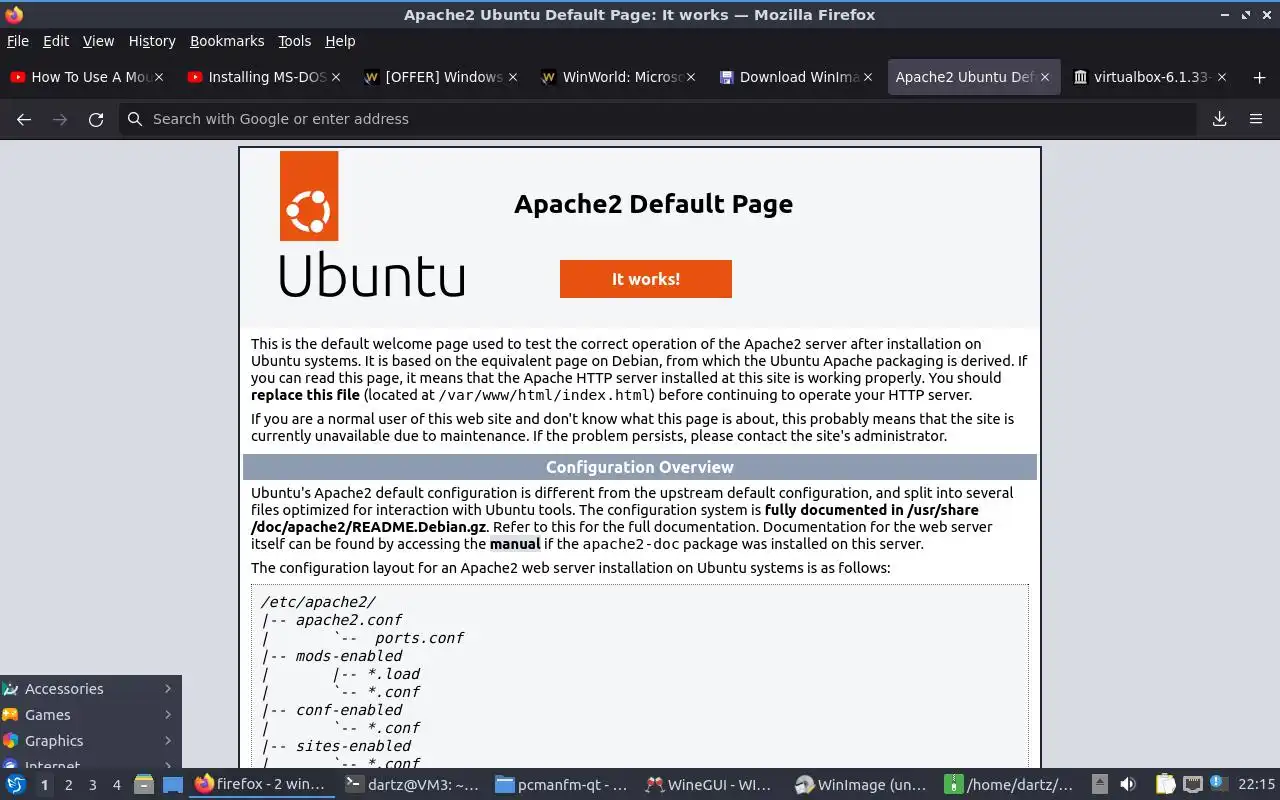Click the Configuration Overview heading

pyautogui.click(x=640, y=467)
